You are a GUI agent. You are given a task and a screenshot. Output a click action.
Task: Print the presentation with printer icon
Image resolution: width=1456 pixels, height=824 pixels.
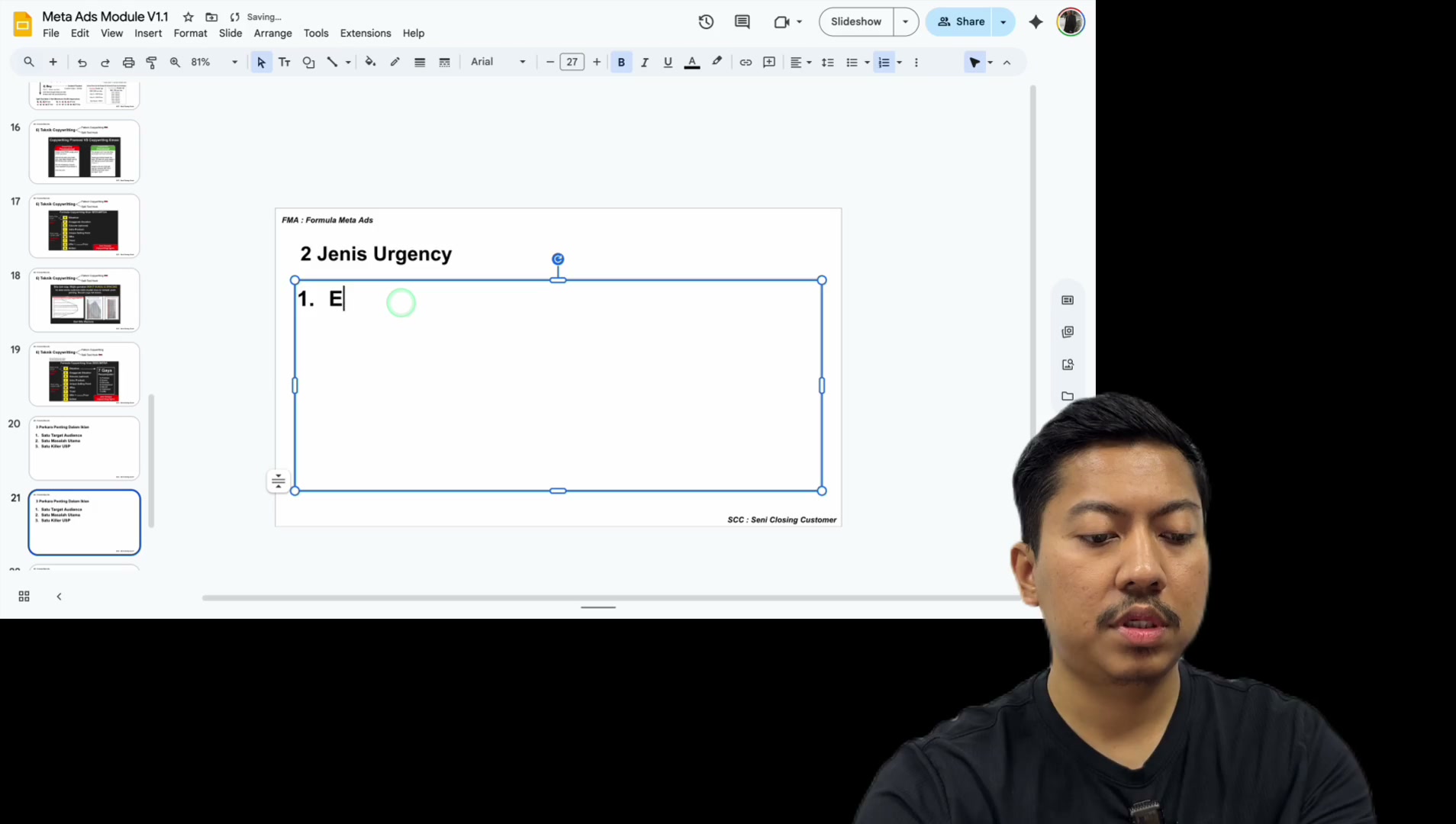[128, 63]
